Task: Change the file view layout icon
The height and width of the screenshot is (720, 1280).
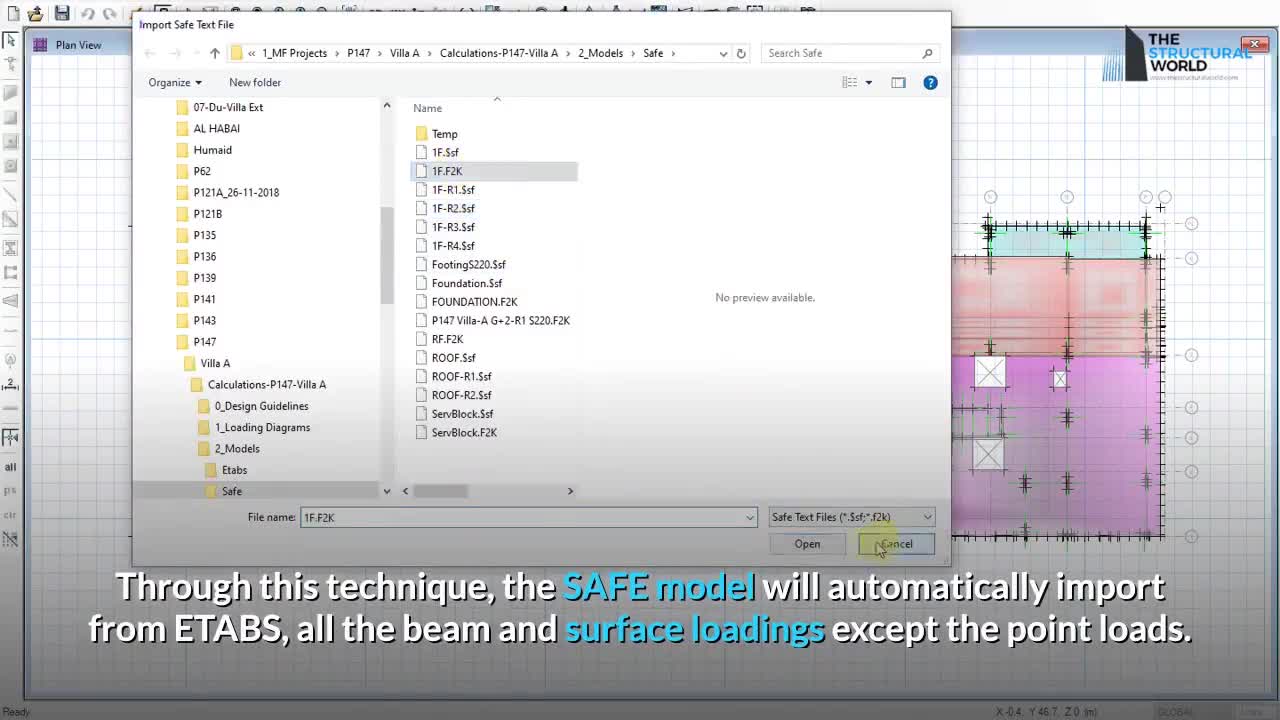Action: (x=850, y=83)
